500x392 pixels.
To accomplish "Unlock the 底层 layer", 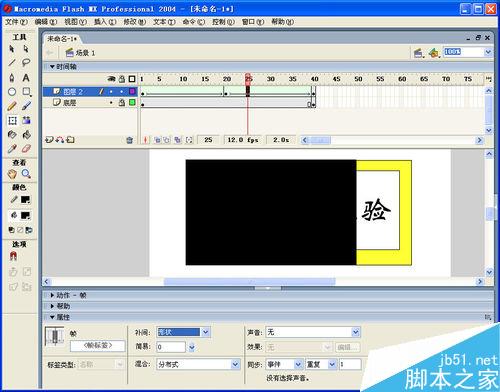I will [122, 103].
